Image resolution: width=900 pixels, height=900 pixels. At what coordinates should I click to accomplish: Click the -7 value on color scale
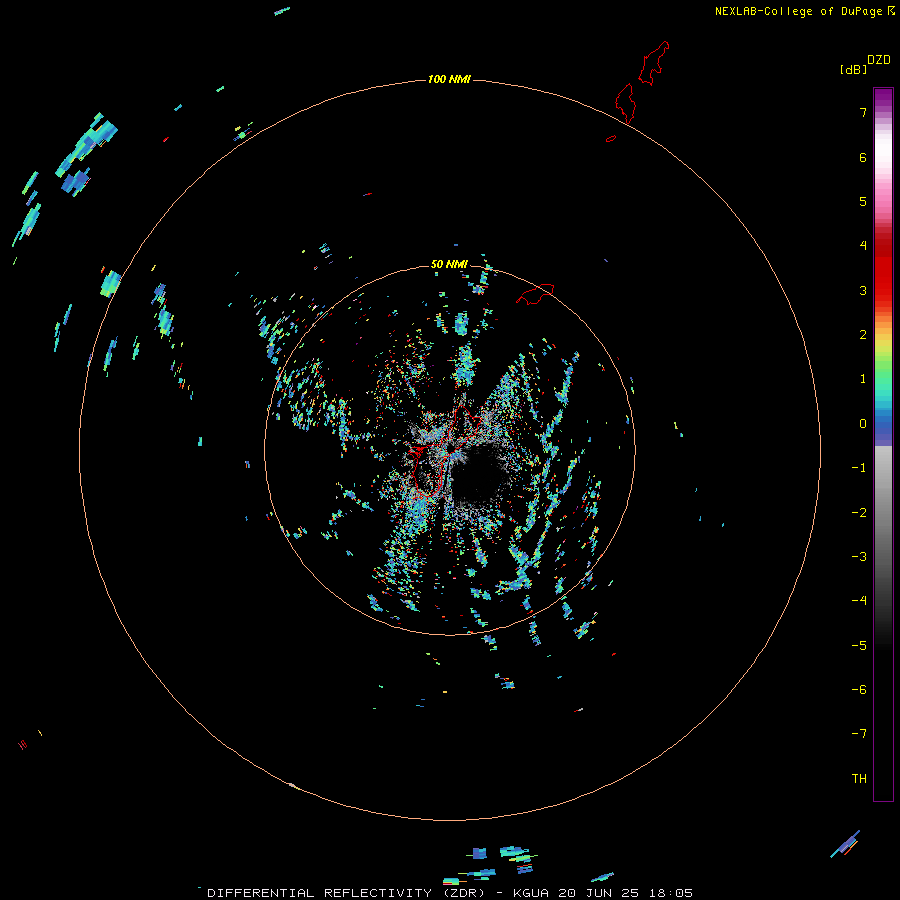(x=859, y=734)
